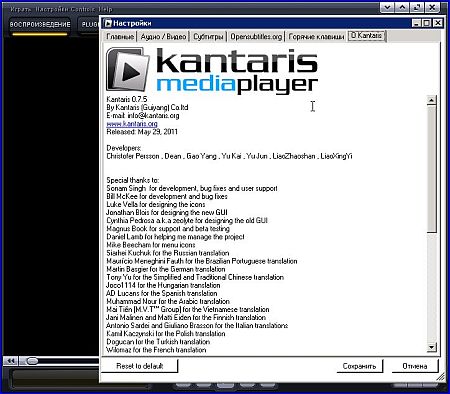Screen dimensions: 450x394
Task: Minimize the Настройки dialog
Action: tap(416, 23)
